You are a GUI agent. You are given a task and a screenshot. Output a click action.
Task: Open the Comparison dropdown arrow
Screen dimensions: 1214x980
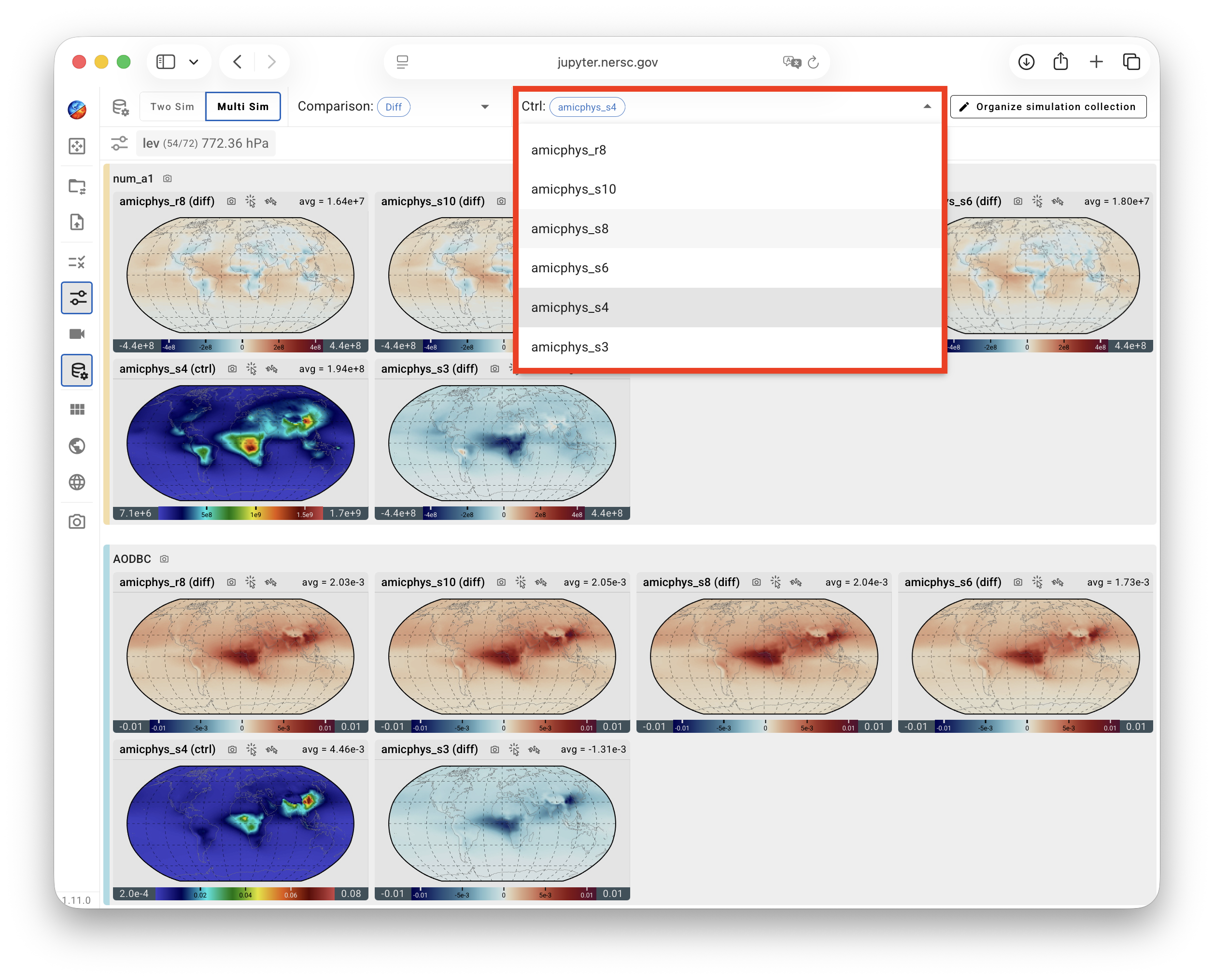(x=484, y=107)
